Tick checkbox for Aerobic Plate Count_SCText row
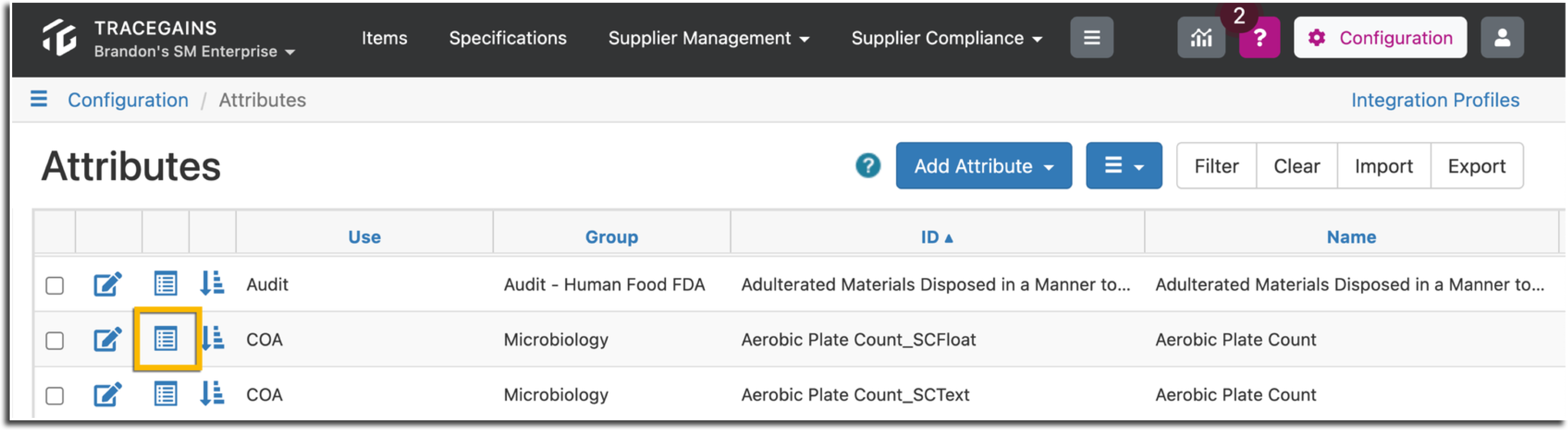This screenshot has width=1568, height=430. coord(55,396)
